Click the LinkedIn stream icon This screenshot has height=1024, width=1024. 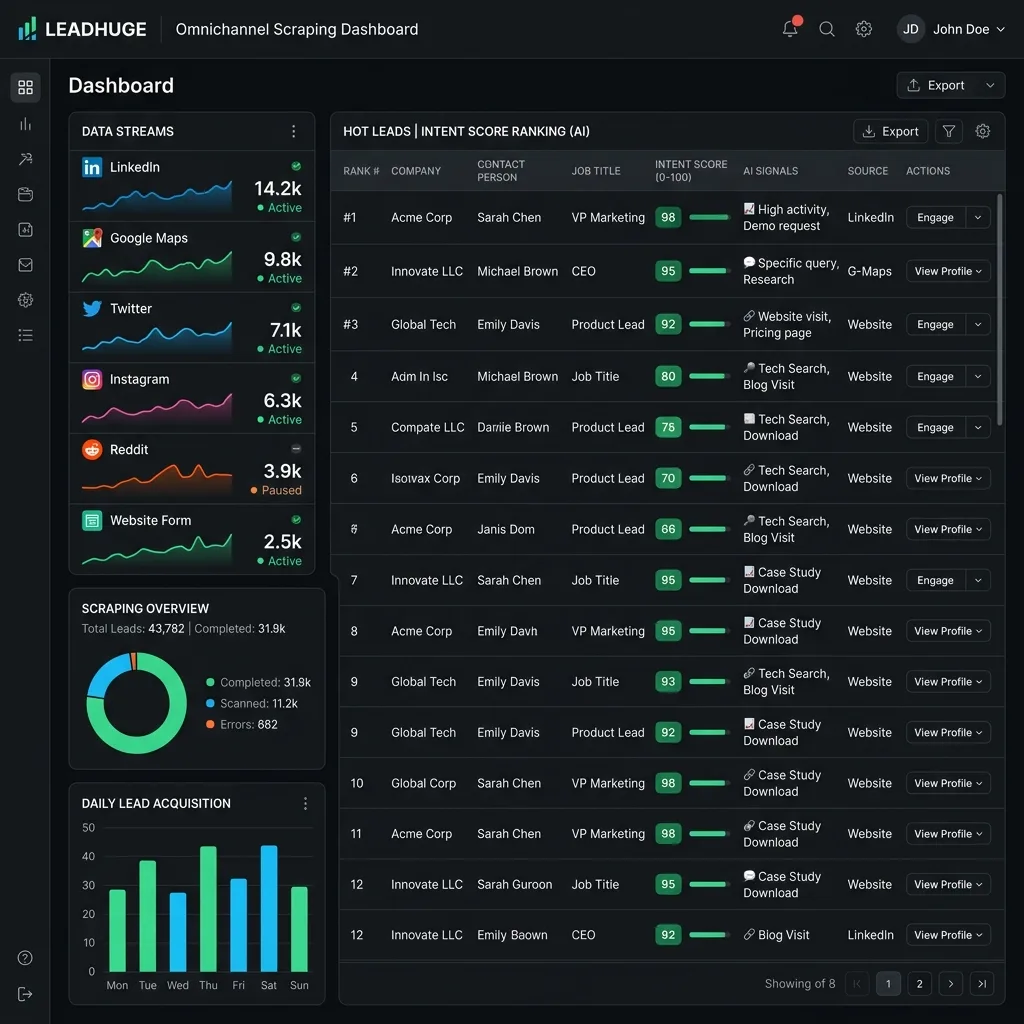click(x=92, y=167)
